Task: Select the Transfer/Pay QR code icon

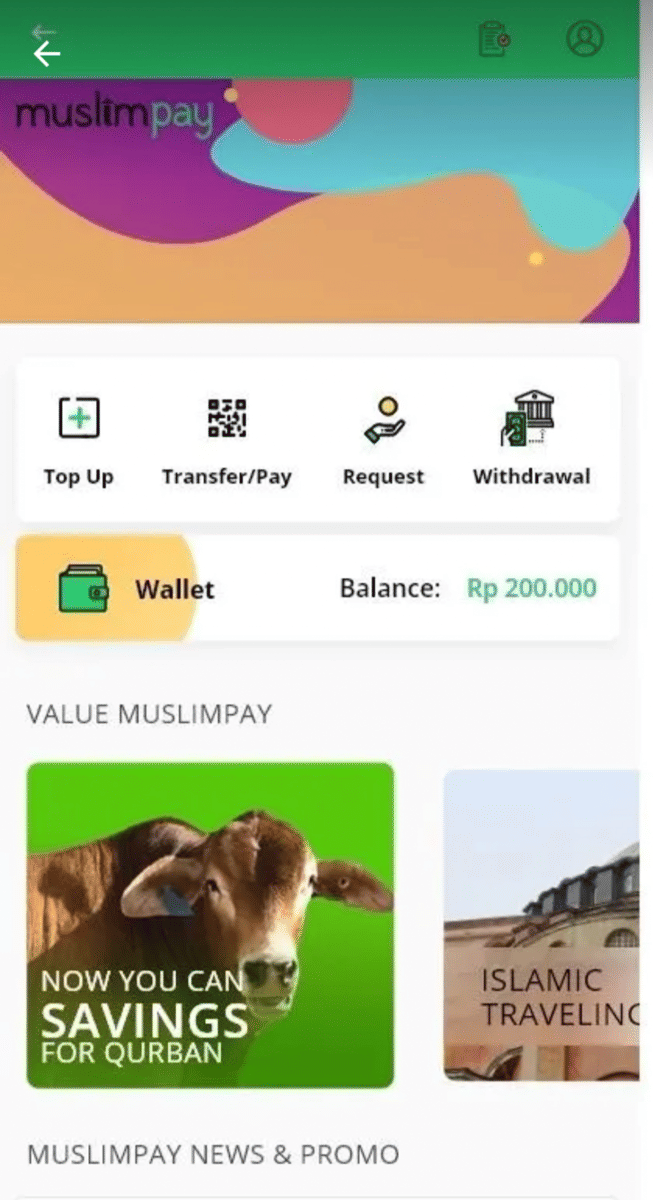Action: pos(227,418)
